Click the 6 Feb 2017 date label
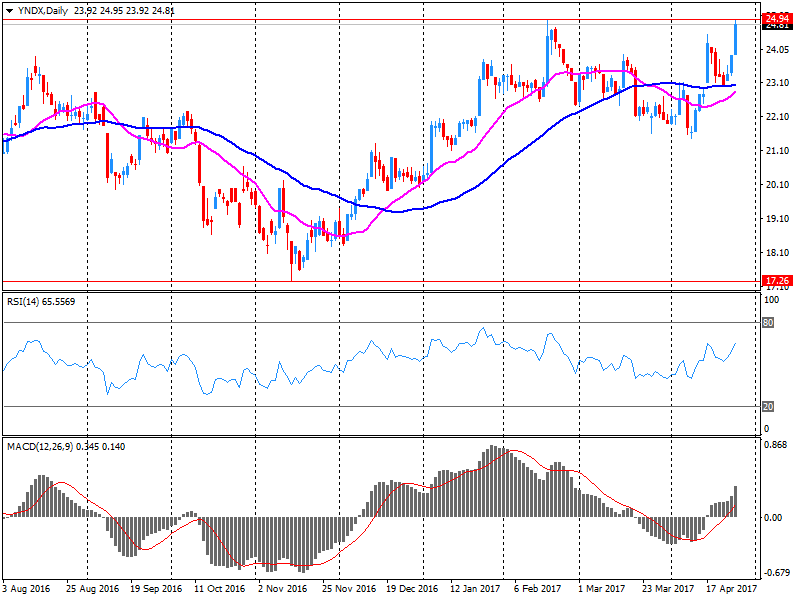The height and width of the screenshot is (600, 800). tap(537, 588)
